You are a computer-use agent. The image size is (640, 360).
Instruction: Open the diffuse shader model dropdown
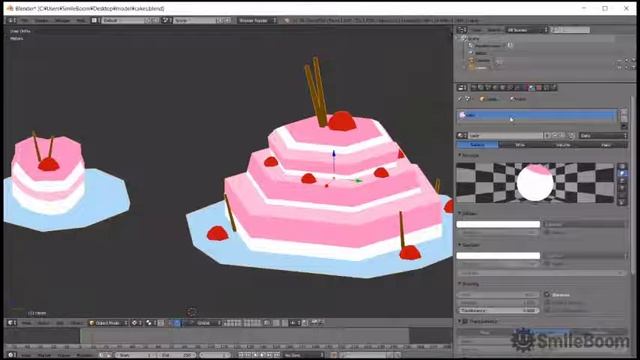tap(584, 224)
